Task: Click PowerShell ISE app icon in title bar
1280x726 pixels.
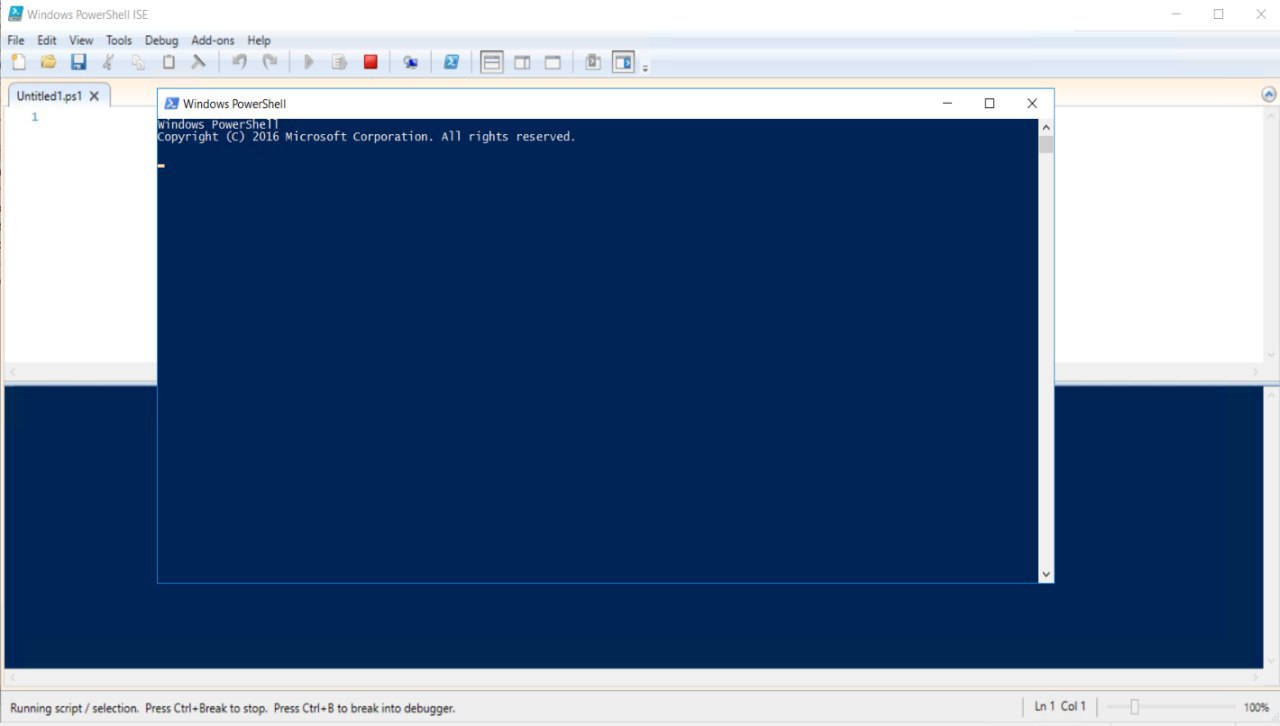Action: tap(15, 14)
